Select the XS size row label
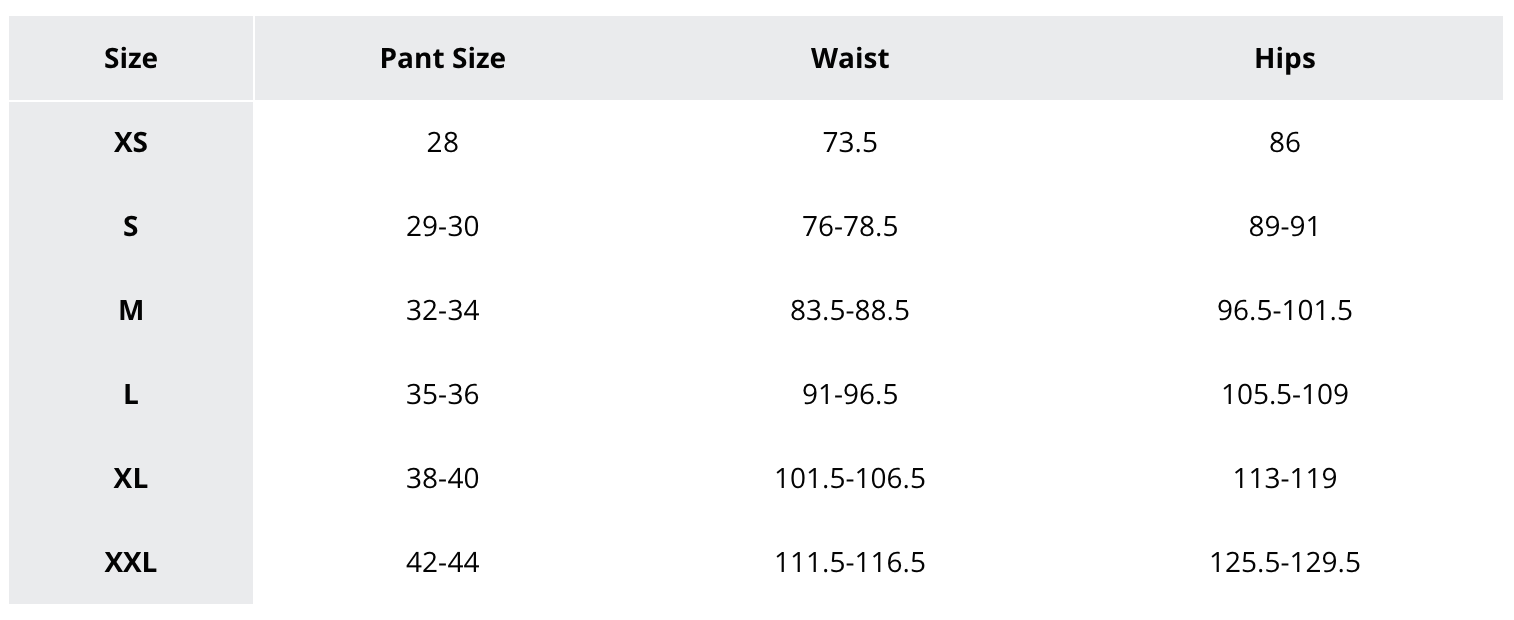 point(131,143)
